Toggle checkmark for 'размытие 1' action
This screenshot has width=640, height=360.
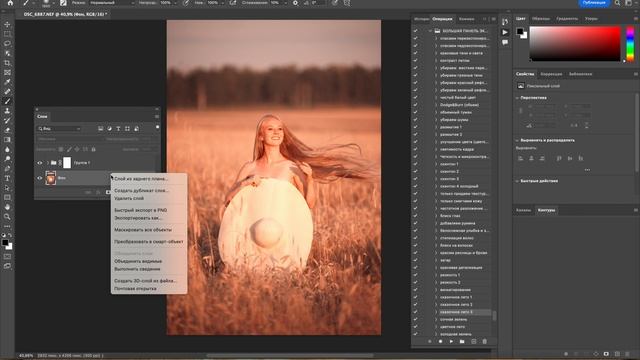tap(416, 127)
